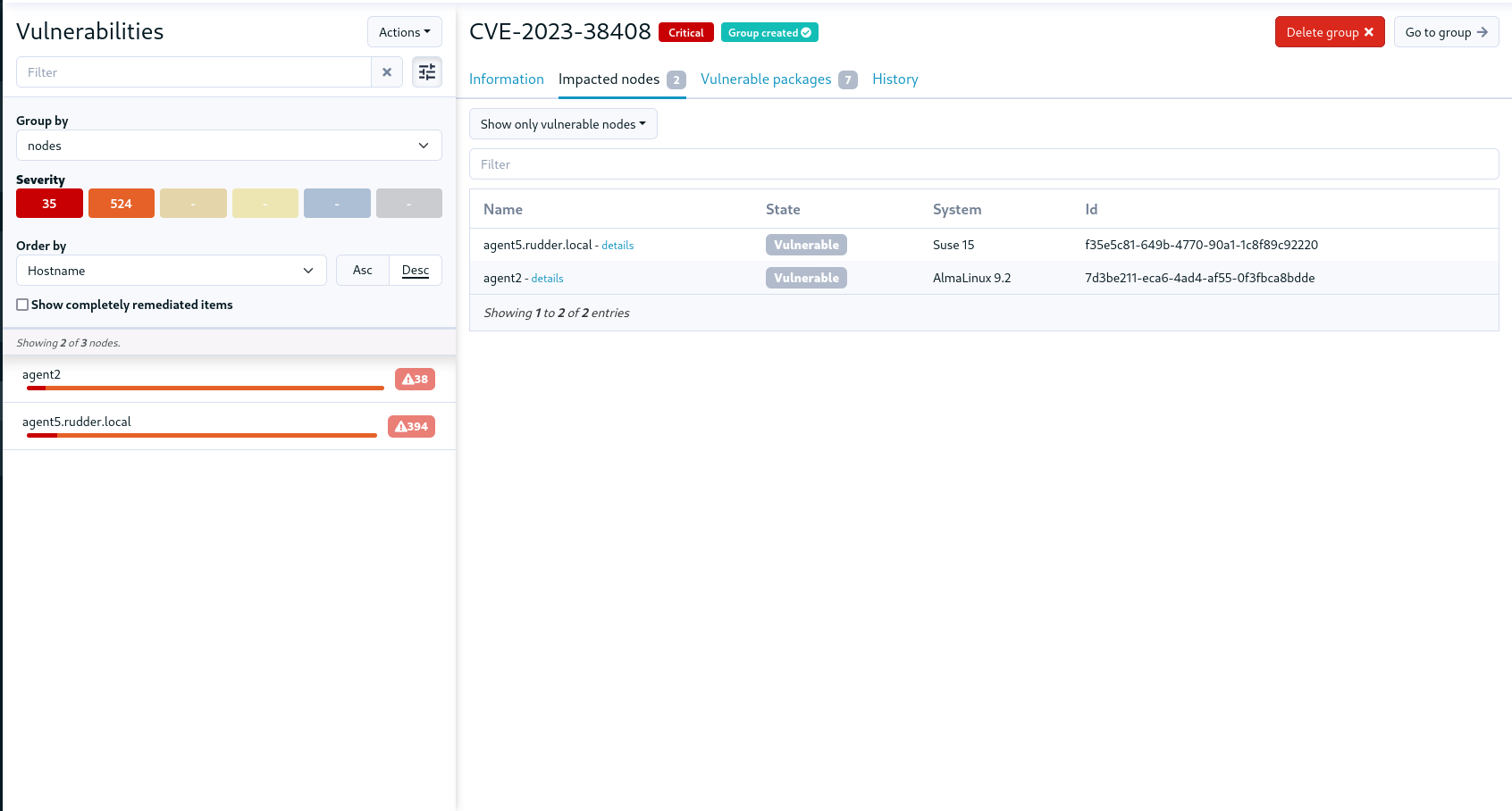Open the History tab
This screenshot has height=811, width=1512.
pos(895,79)
